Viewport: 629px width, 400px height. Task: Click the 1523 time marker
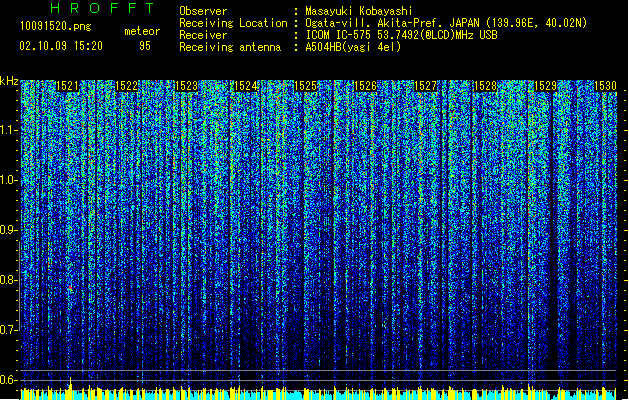(186, 86)
